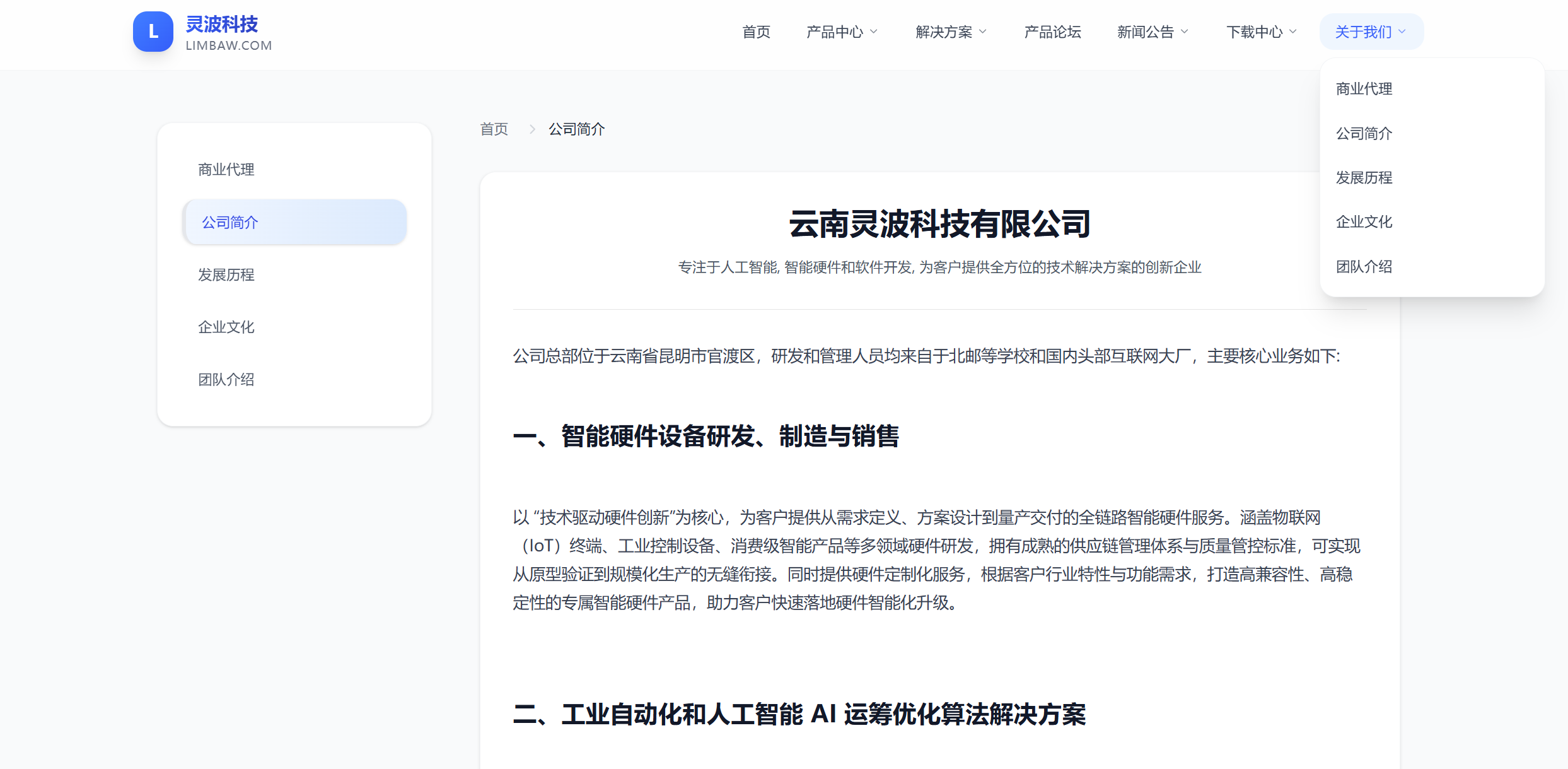Click the blue L logo icon
This screenshot has height=769, width=1568.
[153, 32]
